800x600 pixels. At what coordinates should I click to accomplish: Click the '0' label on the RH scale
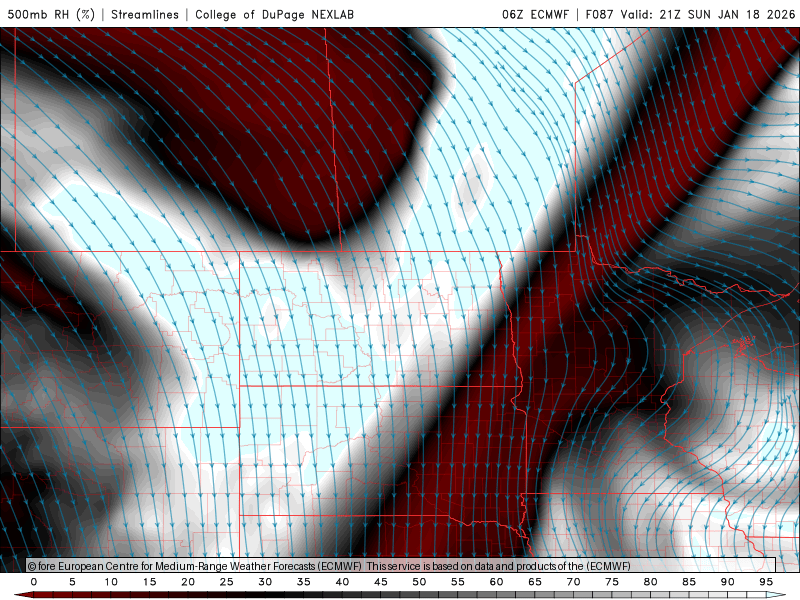pos(34,582)
